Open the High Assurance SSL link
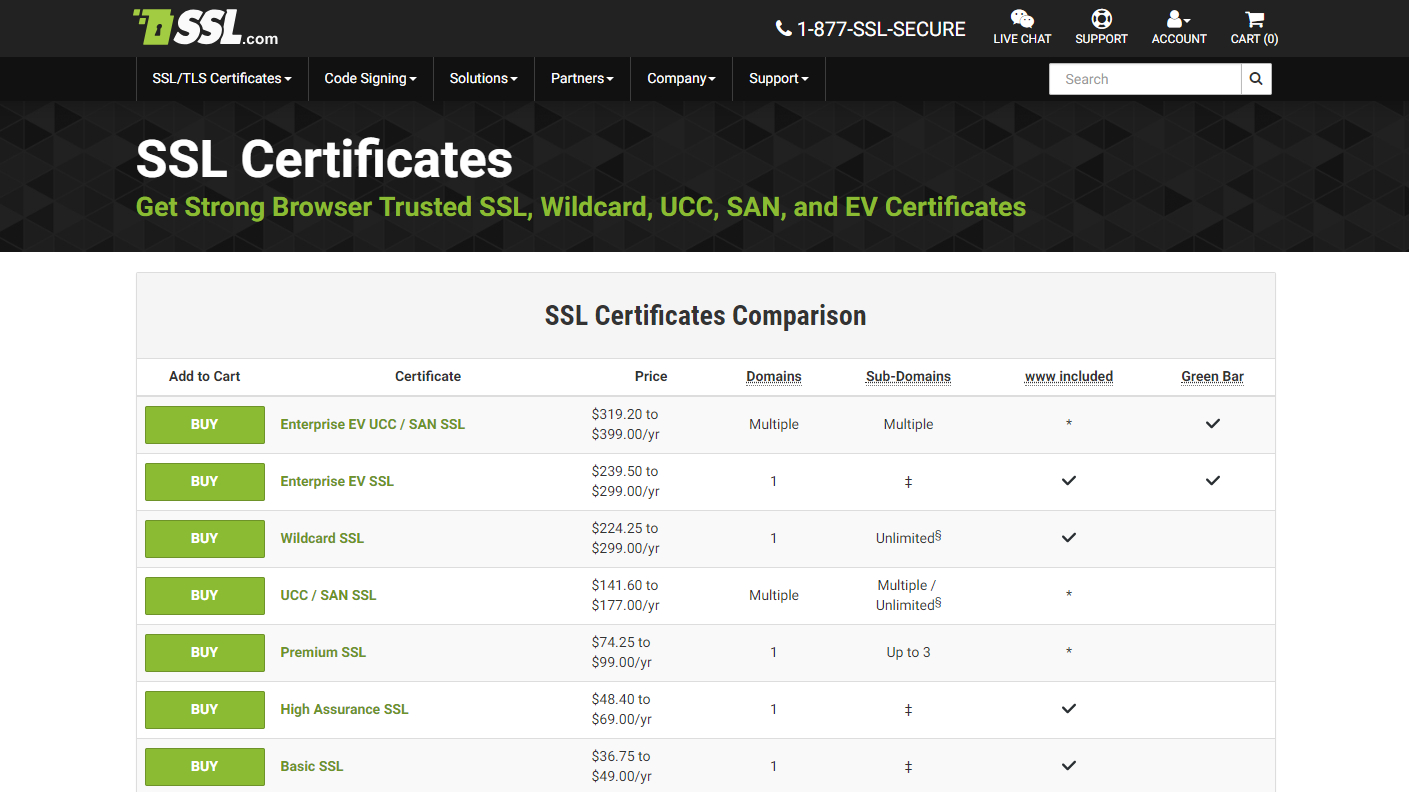Screen dimensions: 1409x792 click(344, 709)
